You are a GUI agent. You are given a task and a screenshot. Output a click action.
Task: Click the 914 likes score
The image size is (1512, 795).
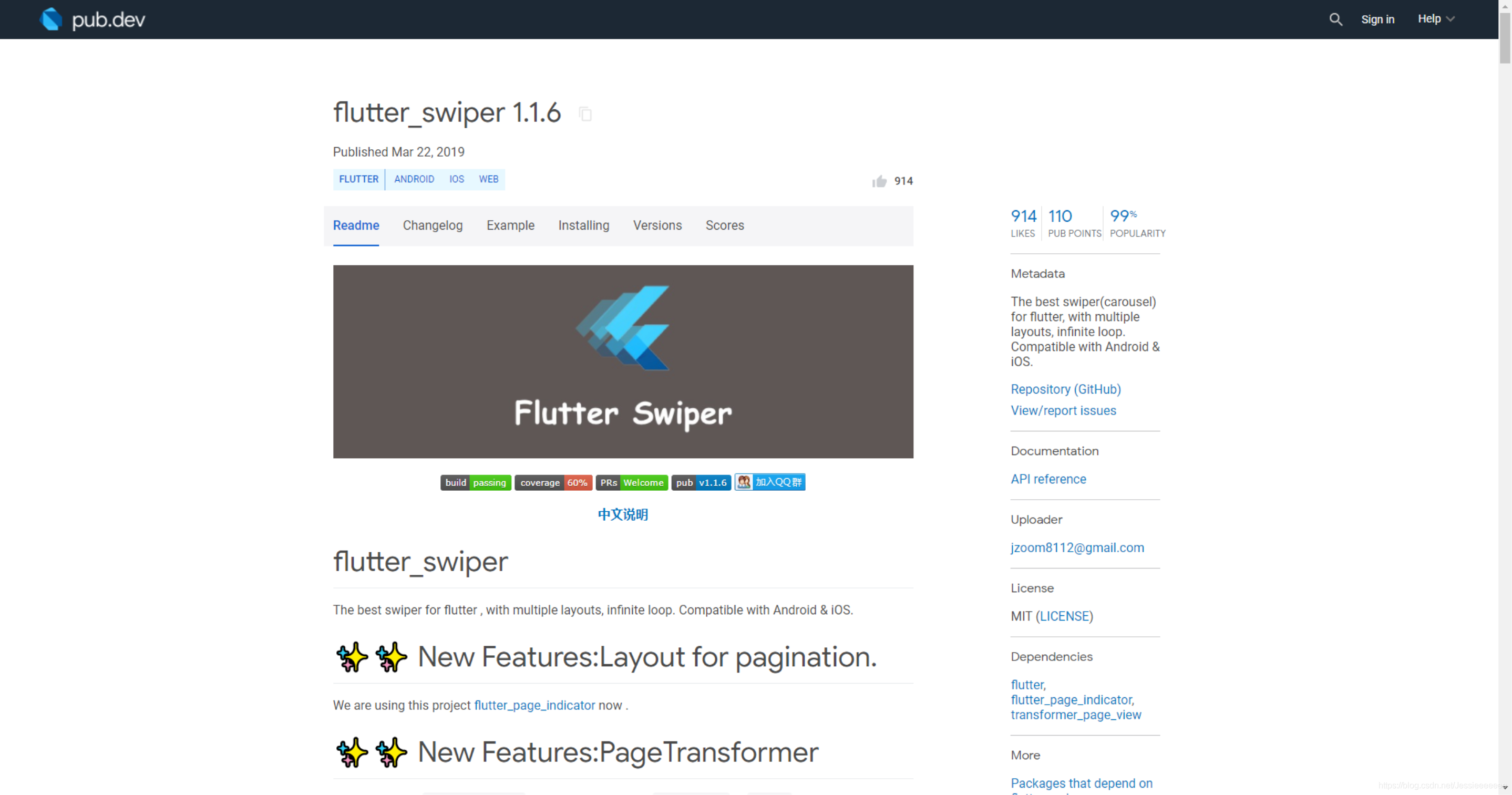[x=1024, y=223]
